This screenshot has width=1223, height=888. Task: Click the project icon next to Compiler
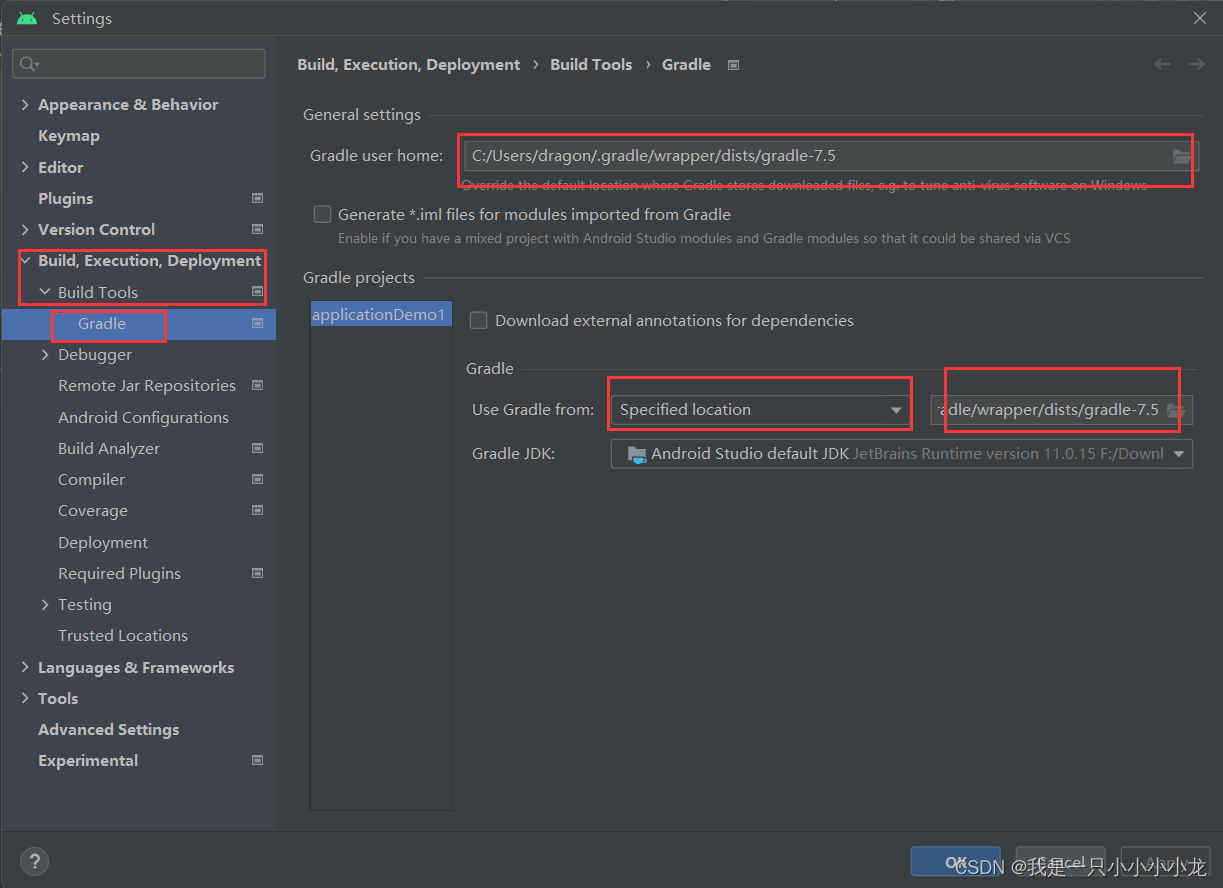coord(257,479)
